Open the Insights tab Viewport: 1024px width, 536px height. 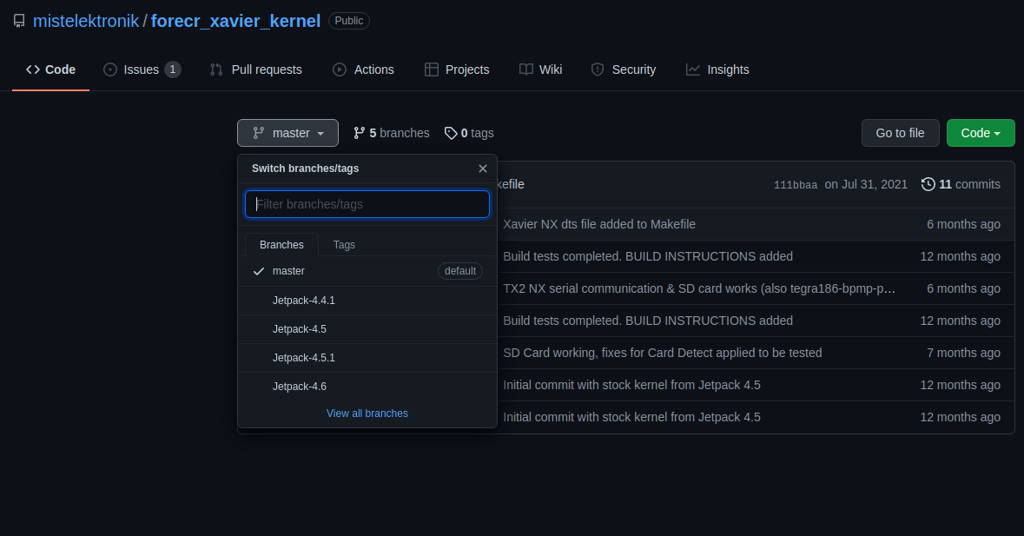(x=718, y=69)
